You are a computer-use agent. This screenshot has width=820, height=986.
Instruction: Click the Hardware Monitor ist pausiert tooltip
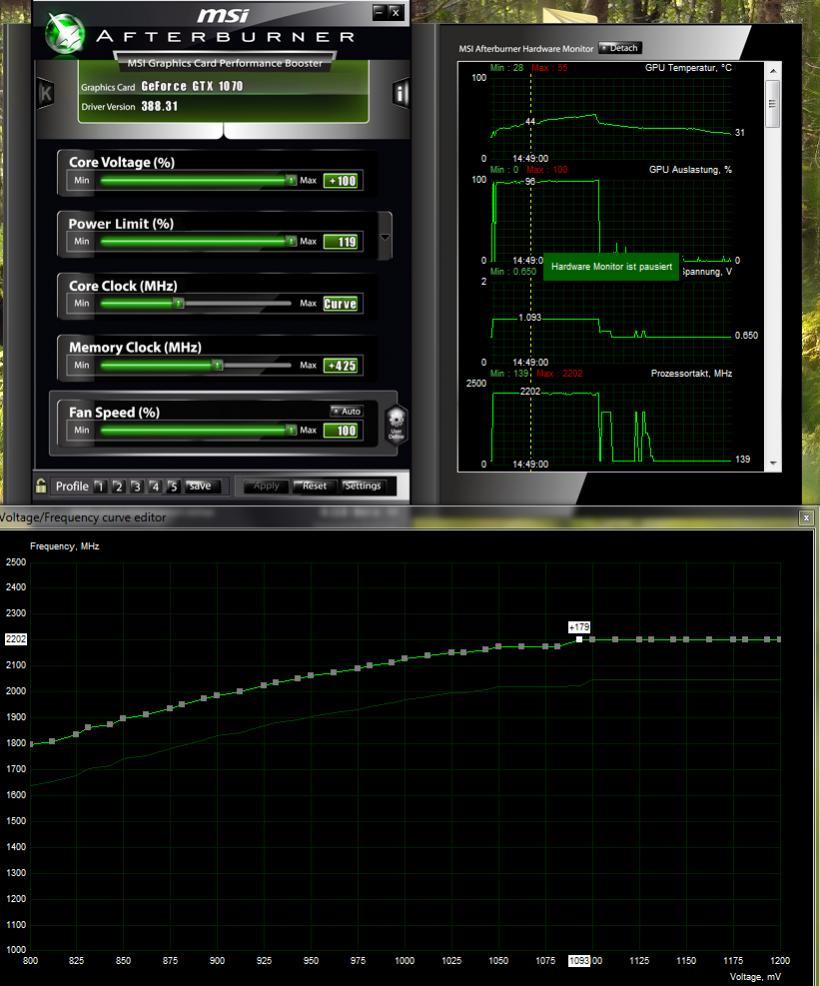click(611, 267)
